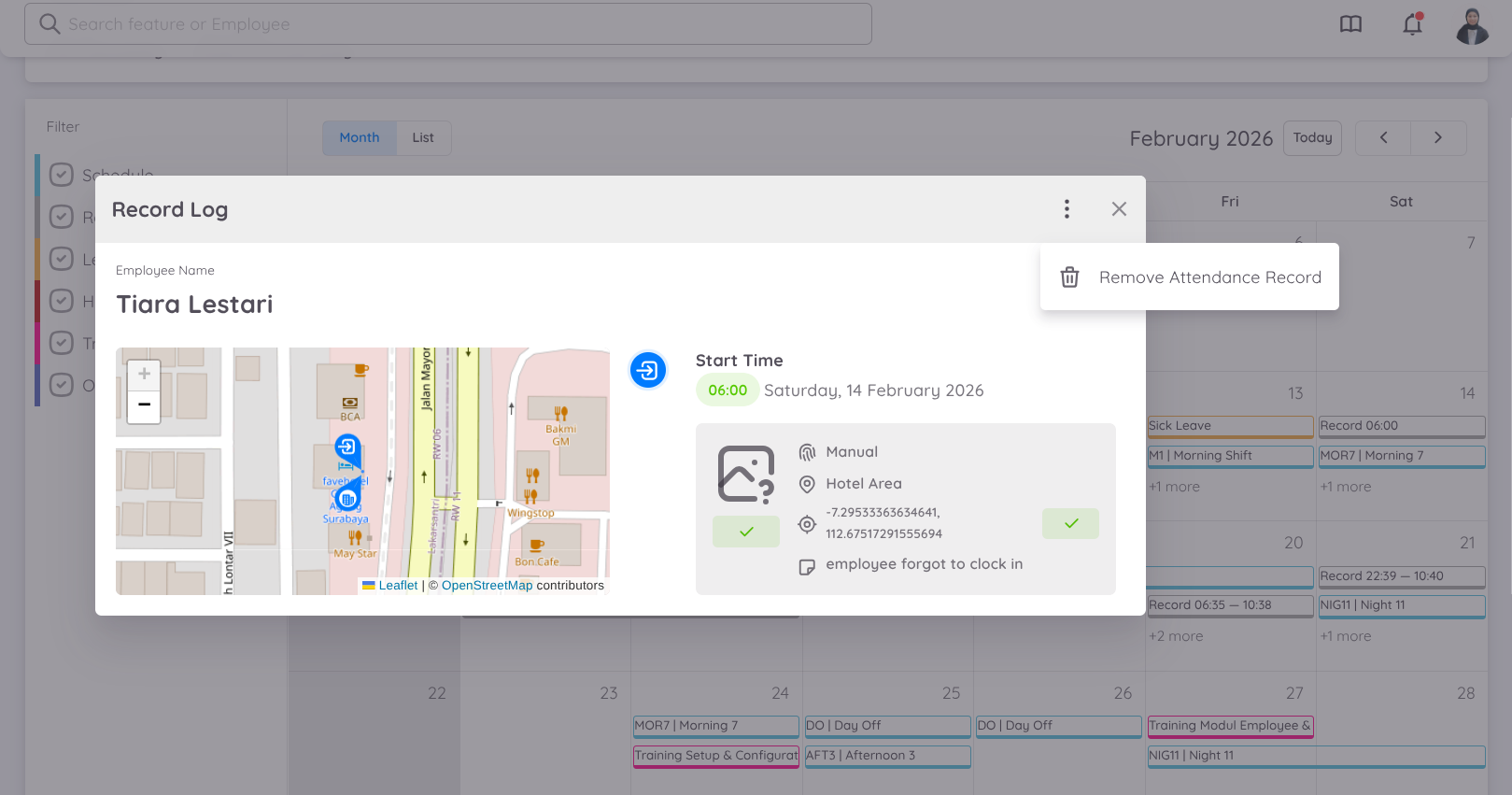1512x795 pixels.
Task: Go to next month with right chevron
Action: tap(1438, 138)
